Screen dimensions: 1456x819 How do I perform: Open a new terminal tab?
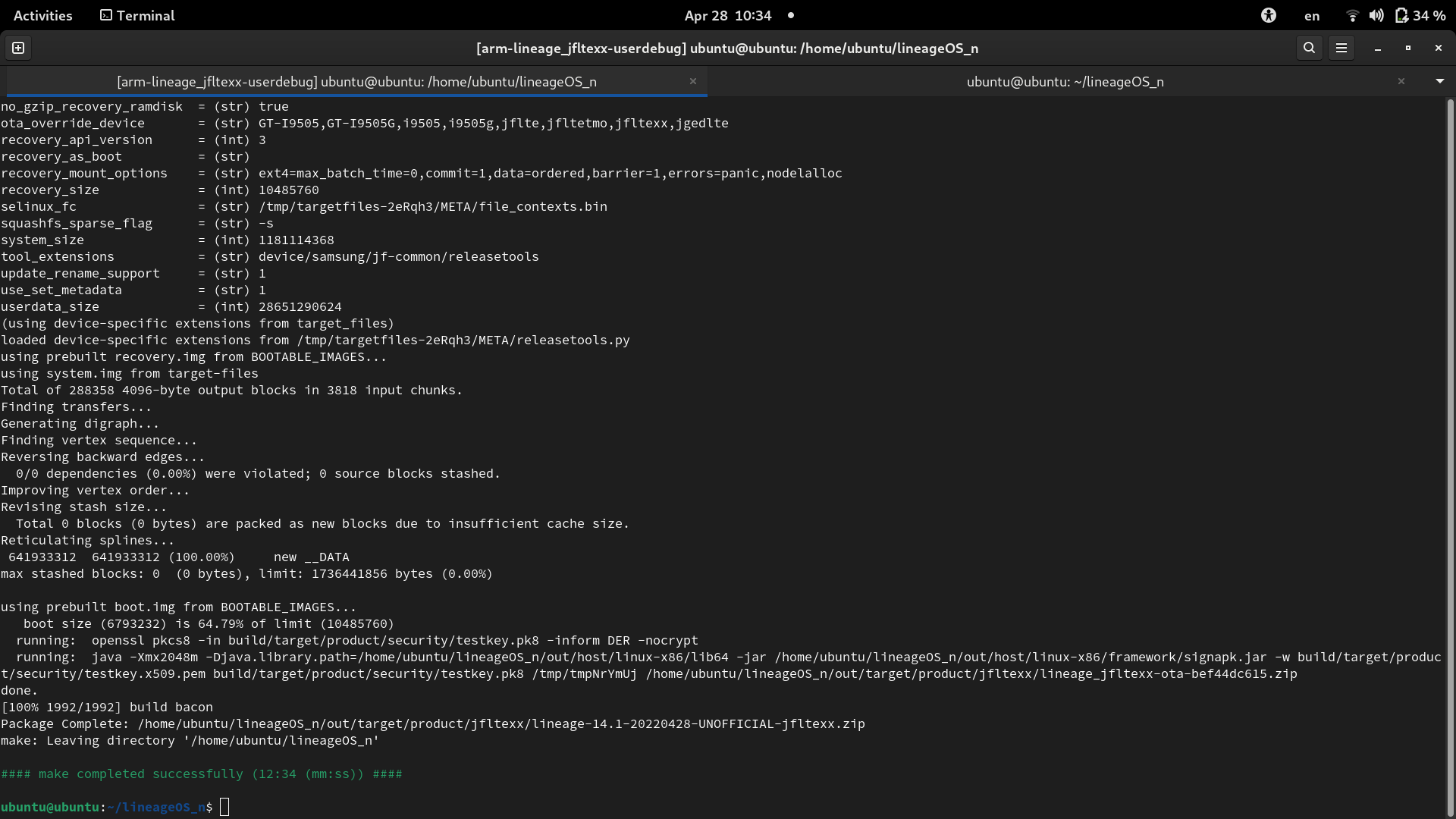point(18,48)
